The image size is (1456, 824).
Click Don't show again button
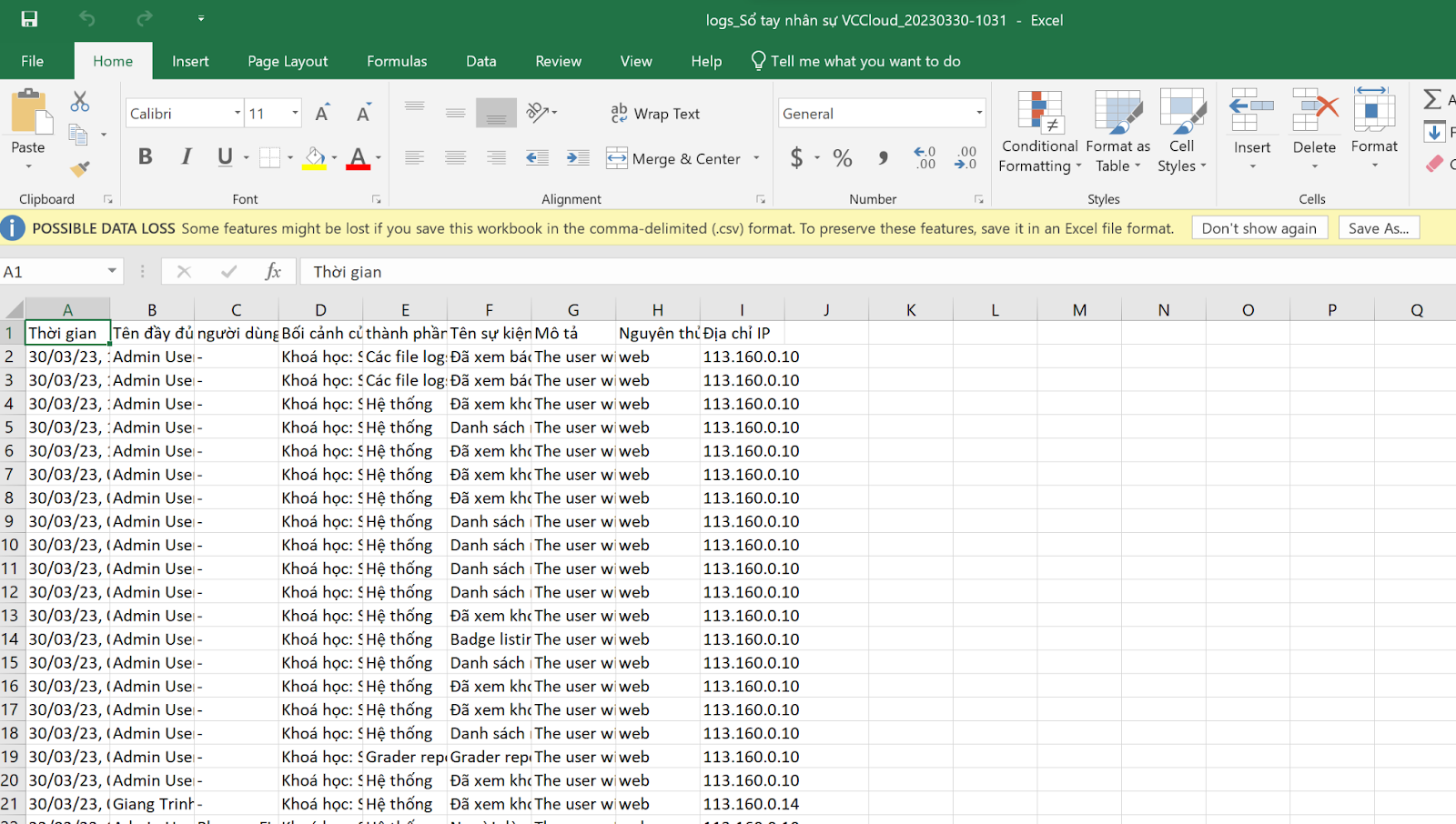coord(1259,228)
